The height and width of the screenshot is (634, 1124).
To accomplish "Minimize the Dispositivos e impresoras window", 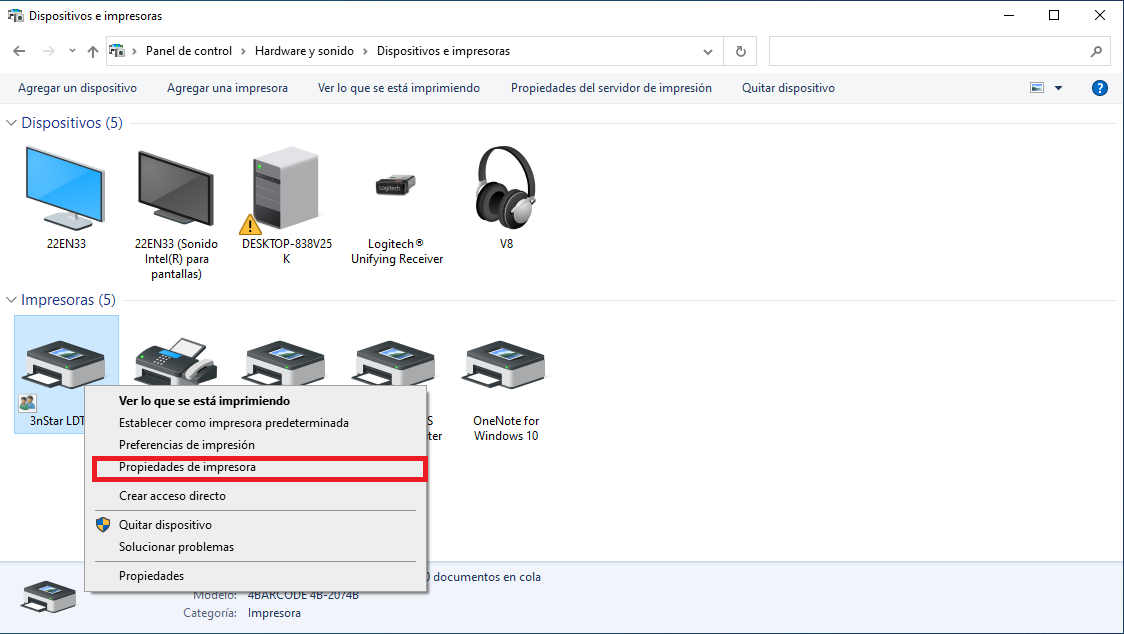I will [1009, 15].
